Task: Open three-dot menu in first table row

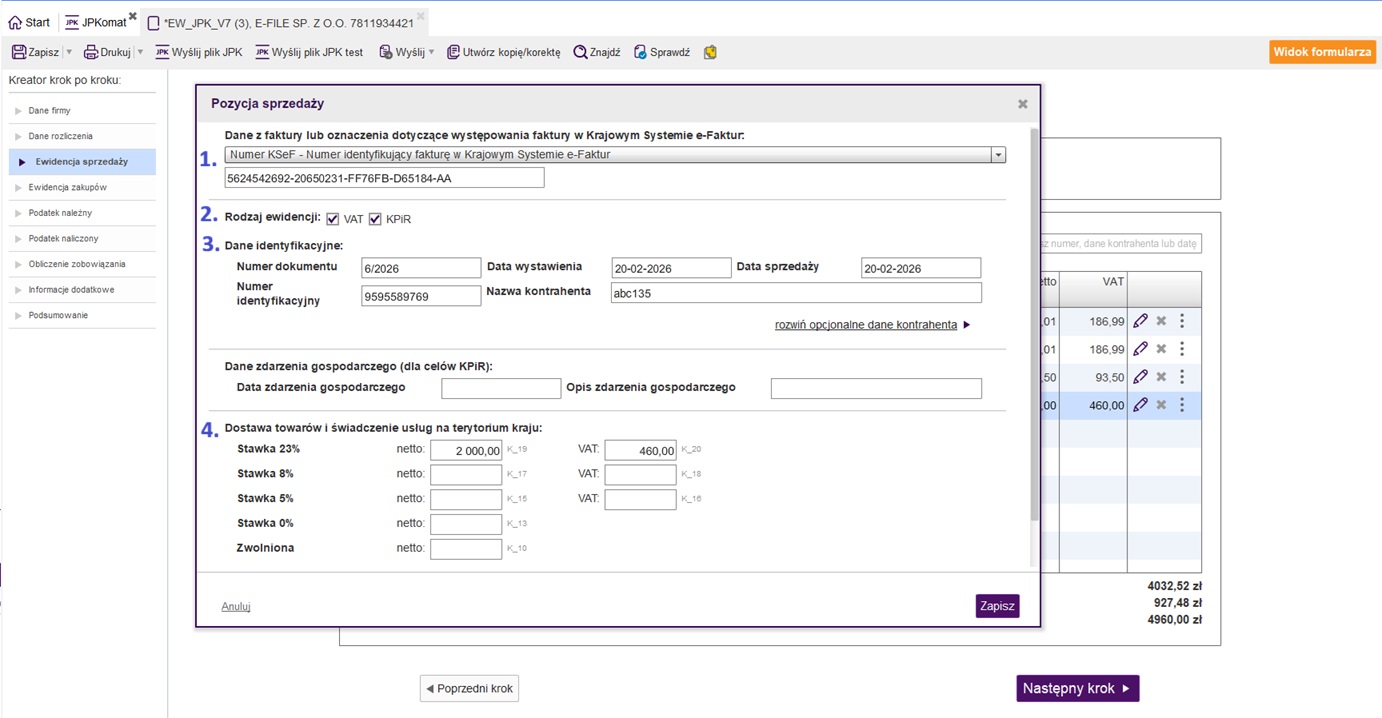Action: coord(1182,321)
